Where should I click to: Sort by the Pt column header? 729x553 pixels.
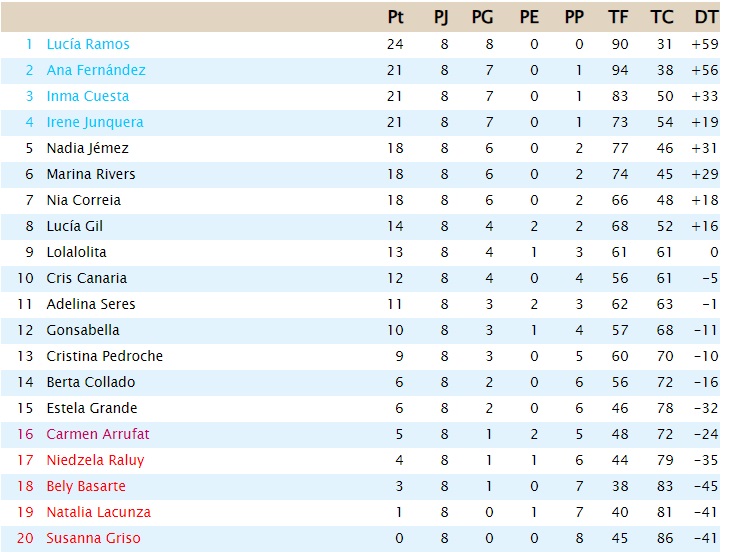click(x=395, y=17)
